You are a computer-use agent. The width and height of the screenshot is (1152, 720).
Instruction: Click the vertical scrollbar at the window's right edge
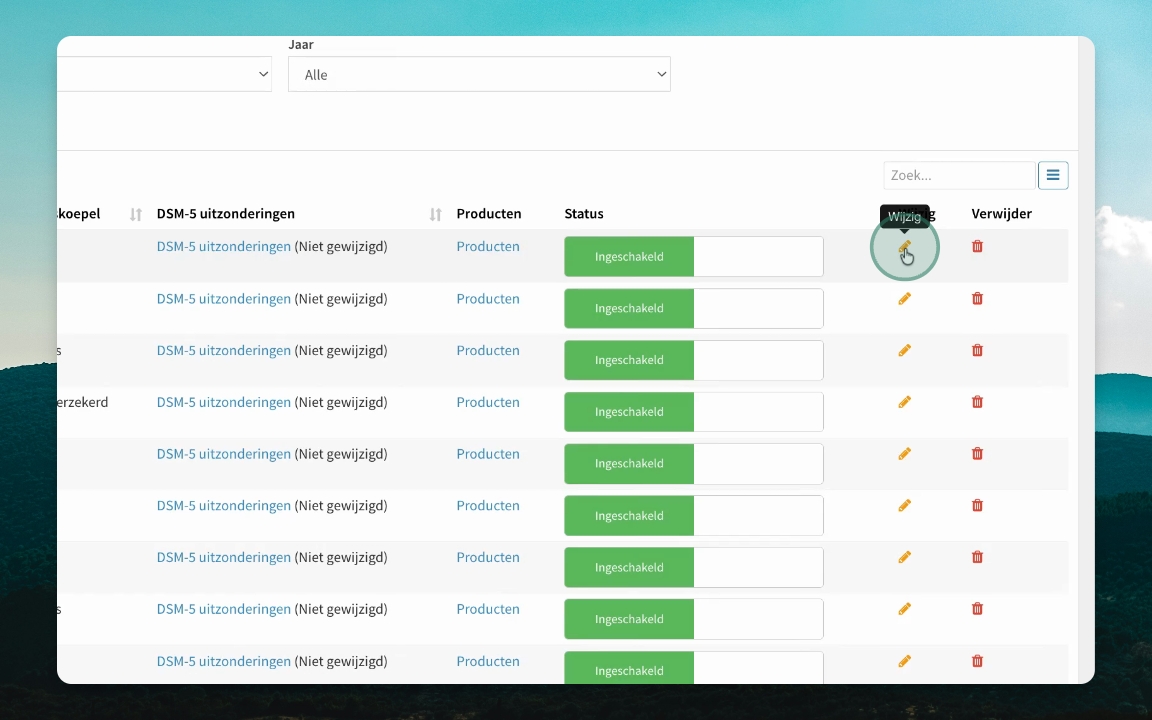click(x=1087, y=360)
